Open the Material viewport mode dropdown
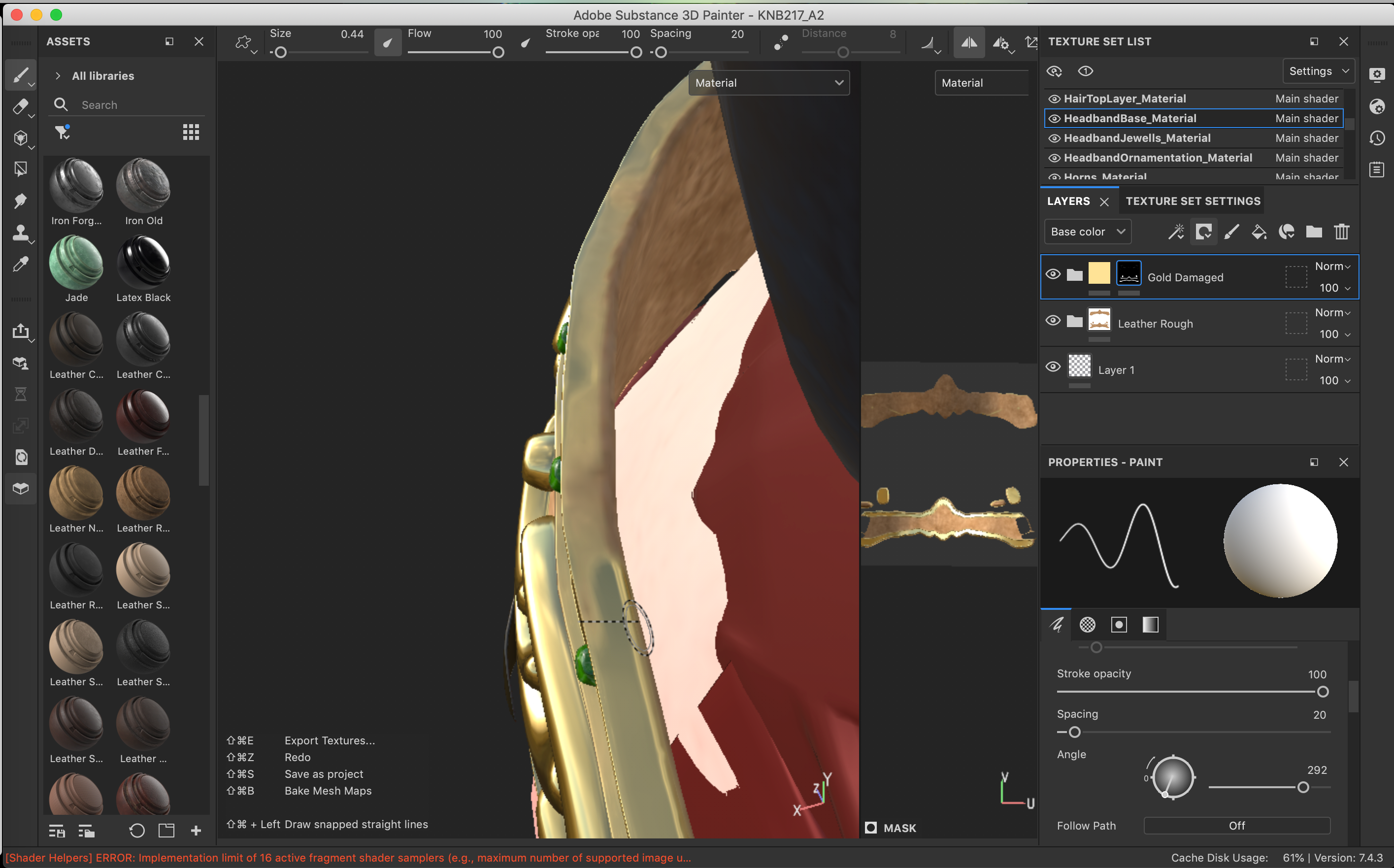The width and height of the screenshot is (1394, 868). [x=768, y=83]
